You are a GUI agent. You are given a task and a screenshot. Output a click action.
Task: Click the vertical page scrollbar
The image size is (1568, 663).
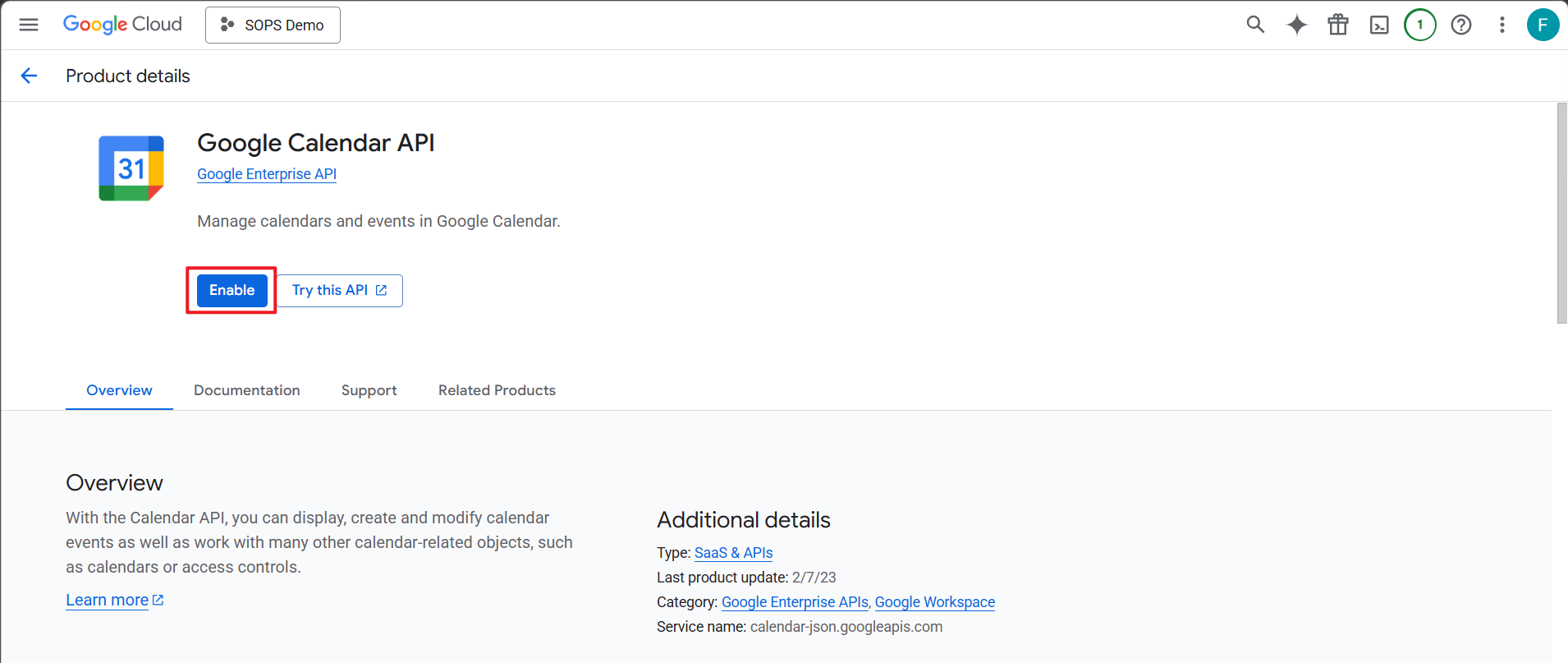coord(1561,214)
